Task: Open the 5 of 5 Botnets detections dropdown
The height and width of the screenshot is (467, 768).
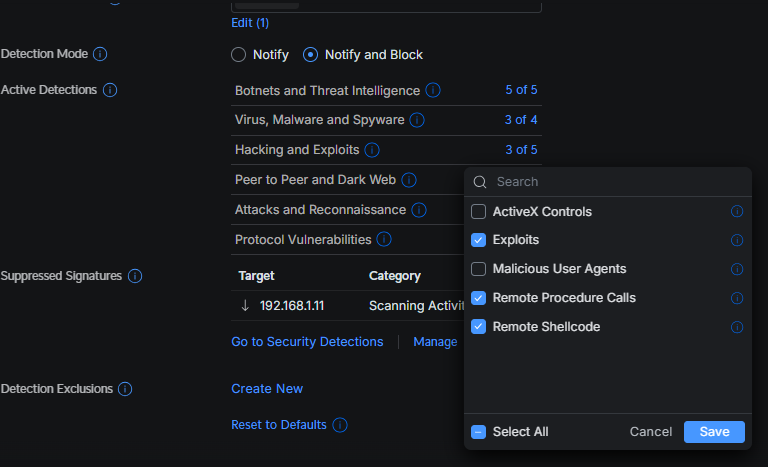Action: (521, 90)
